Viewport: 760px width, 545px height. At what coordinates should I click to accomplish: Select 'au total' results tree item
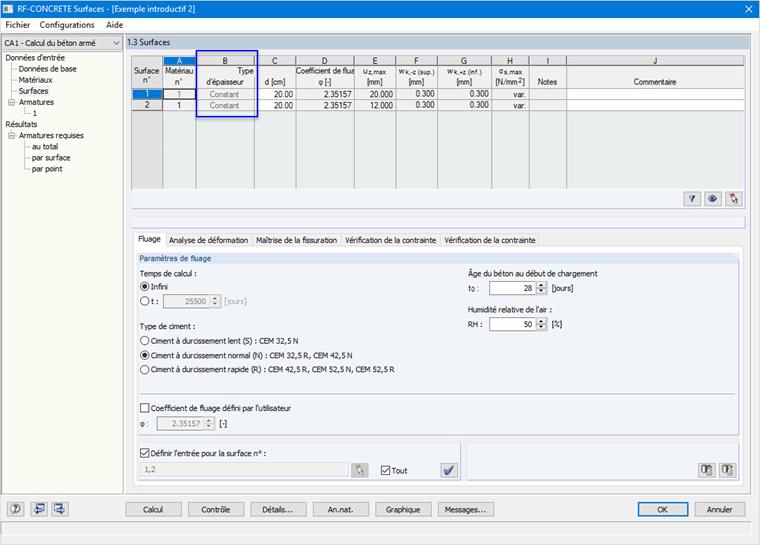[45, 146]
